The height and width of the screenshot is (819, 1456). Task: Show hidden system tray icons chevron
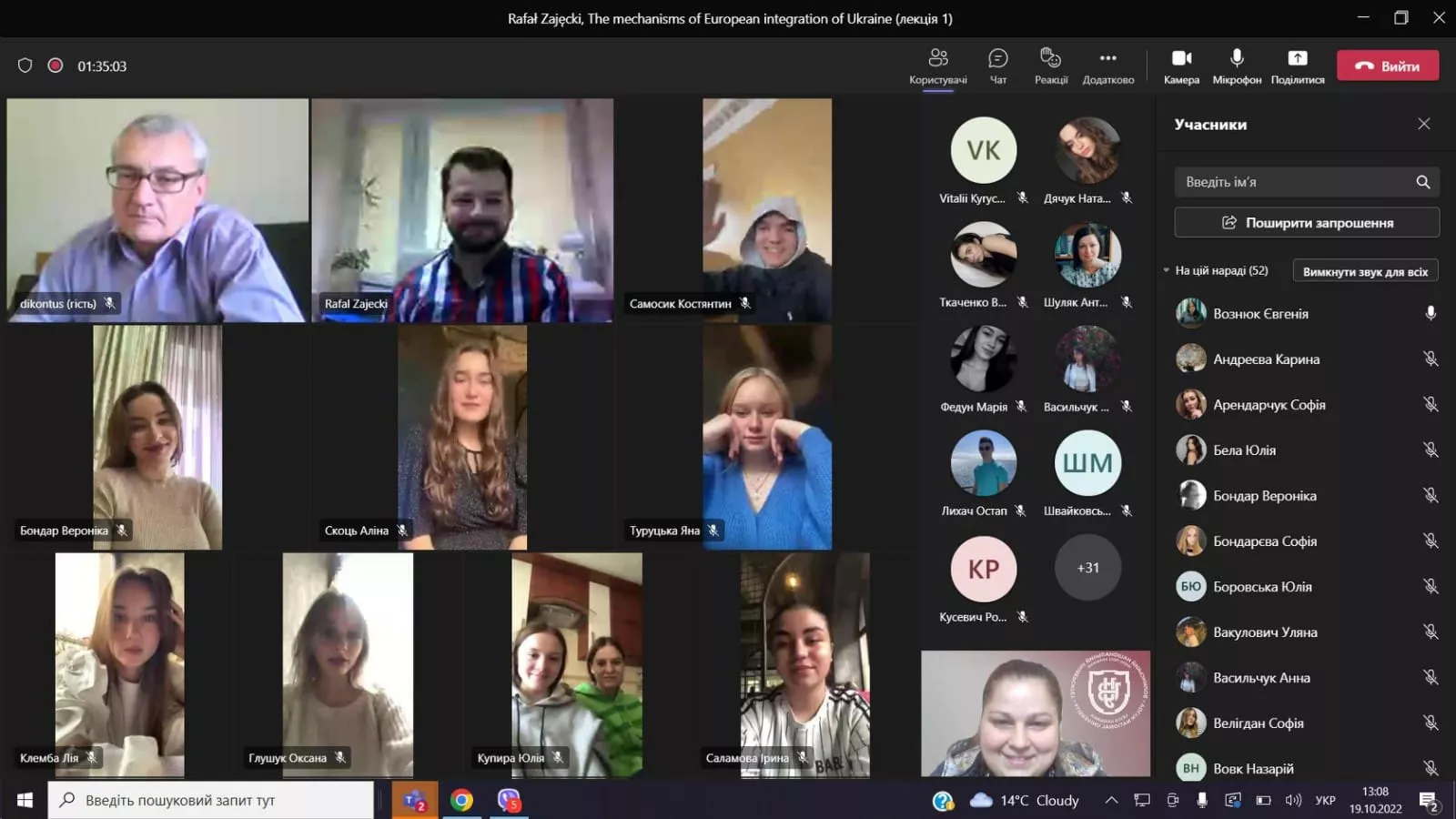tap(1111, 801)
